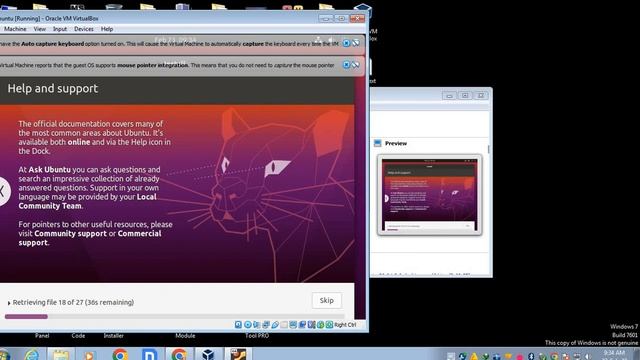This screenshot has width=640, height=360.
Task: Open the Devices menu
Action: coord(84,29)
